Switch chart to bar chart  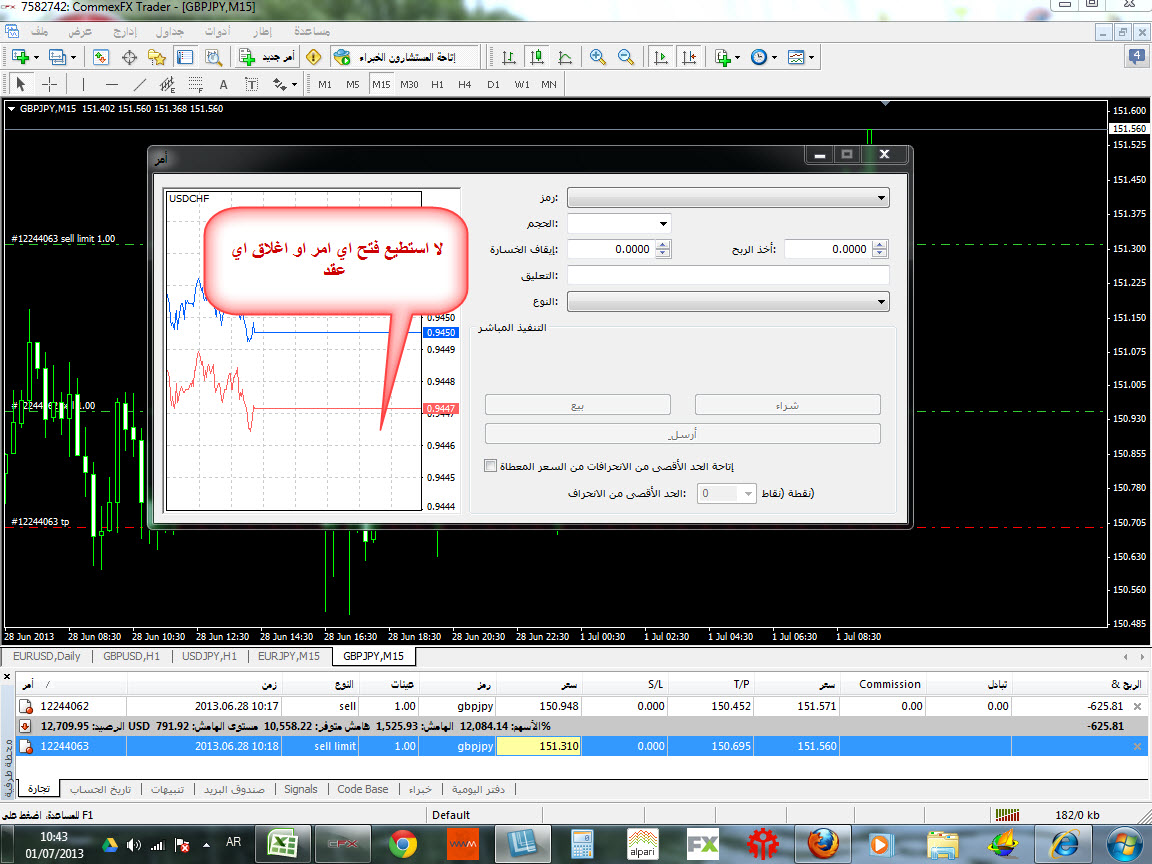pyautogui.click(x=508, y=57)
